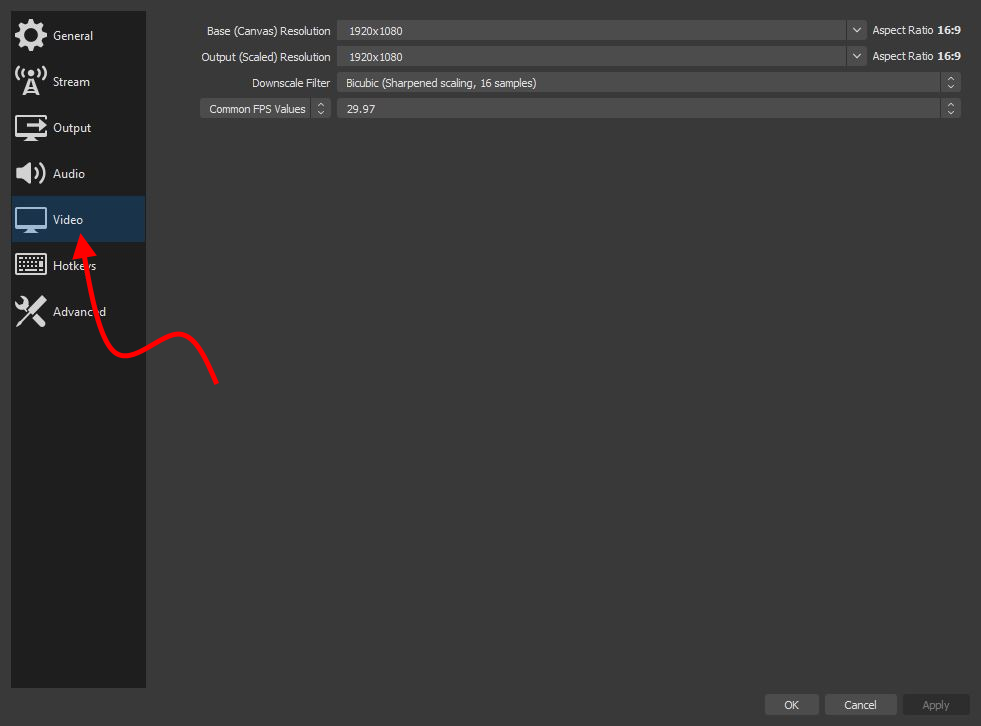
Task: Click the Advanced tools icon
Action: (31, 311)
